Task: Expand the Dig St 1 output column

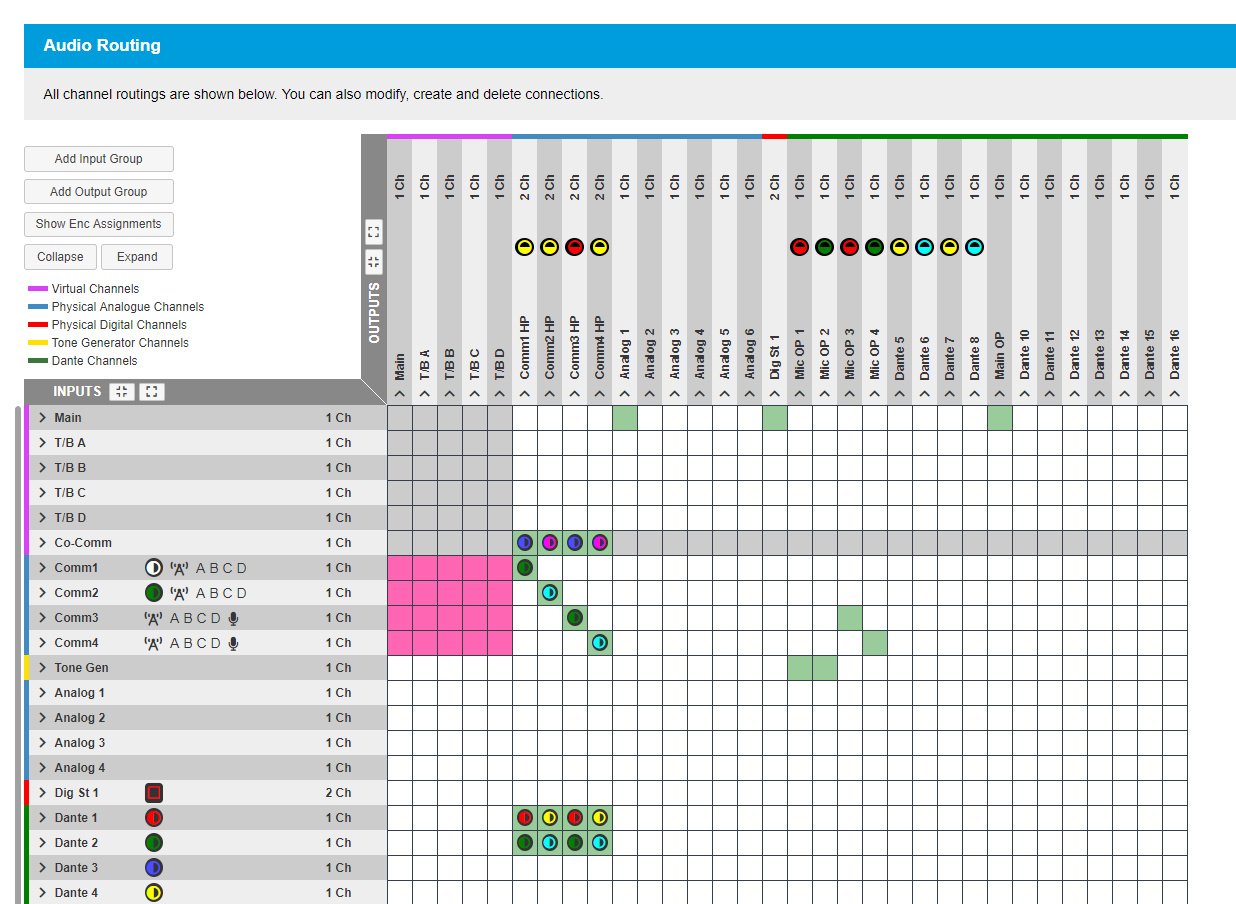Action: (x=774, y=395)
